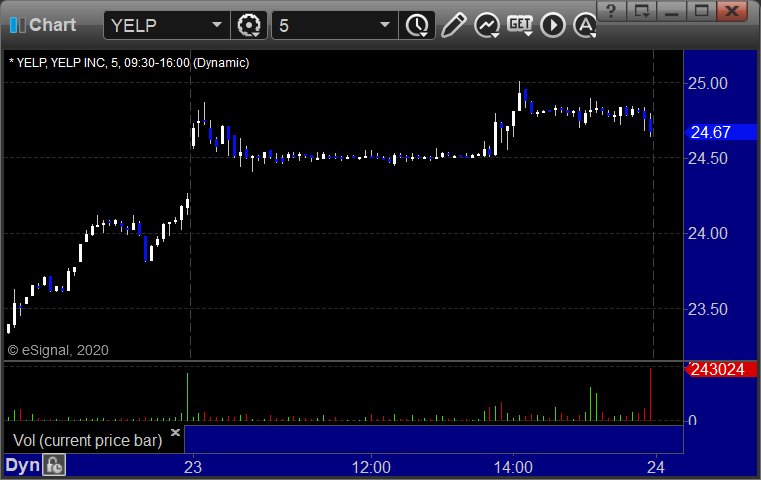Click the Chart window icon
The height and width of the screenshot is (480, 761).
pos(17,25)
